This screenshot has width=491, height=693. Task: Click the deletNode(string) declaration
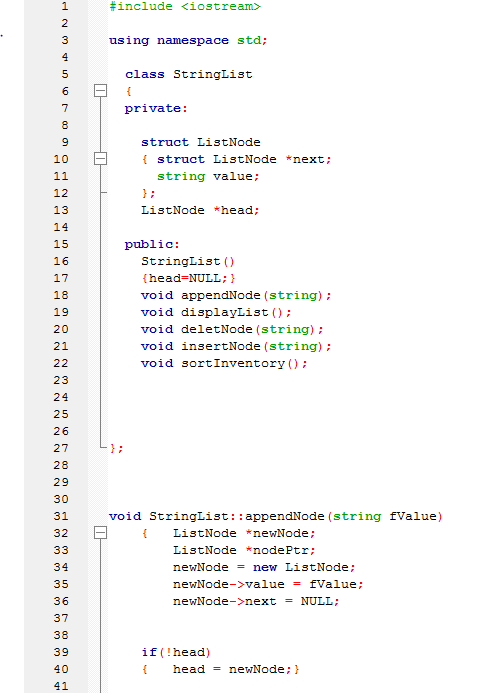232,329
